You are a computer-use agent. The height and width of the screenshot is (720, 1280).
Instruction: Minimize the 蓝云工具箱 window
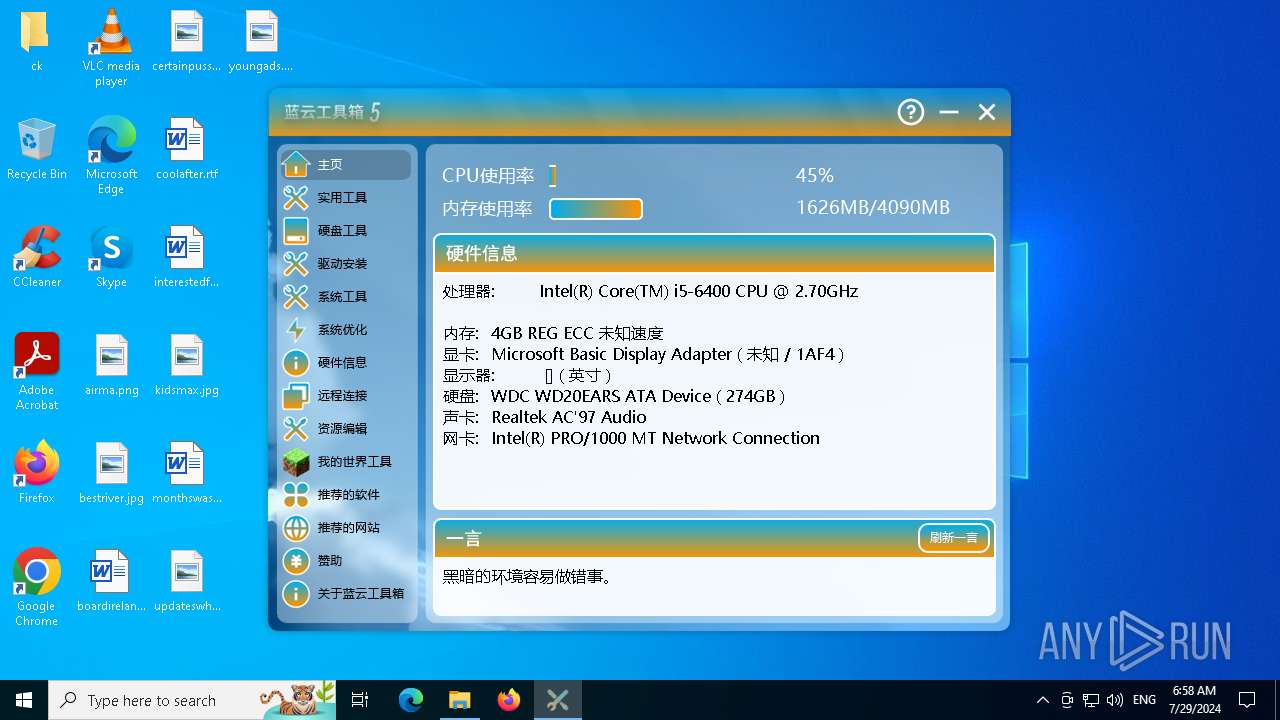coord(949,112)
